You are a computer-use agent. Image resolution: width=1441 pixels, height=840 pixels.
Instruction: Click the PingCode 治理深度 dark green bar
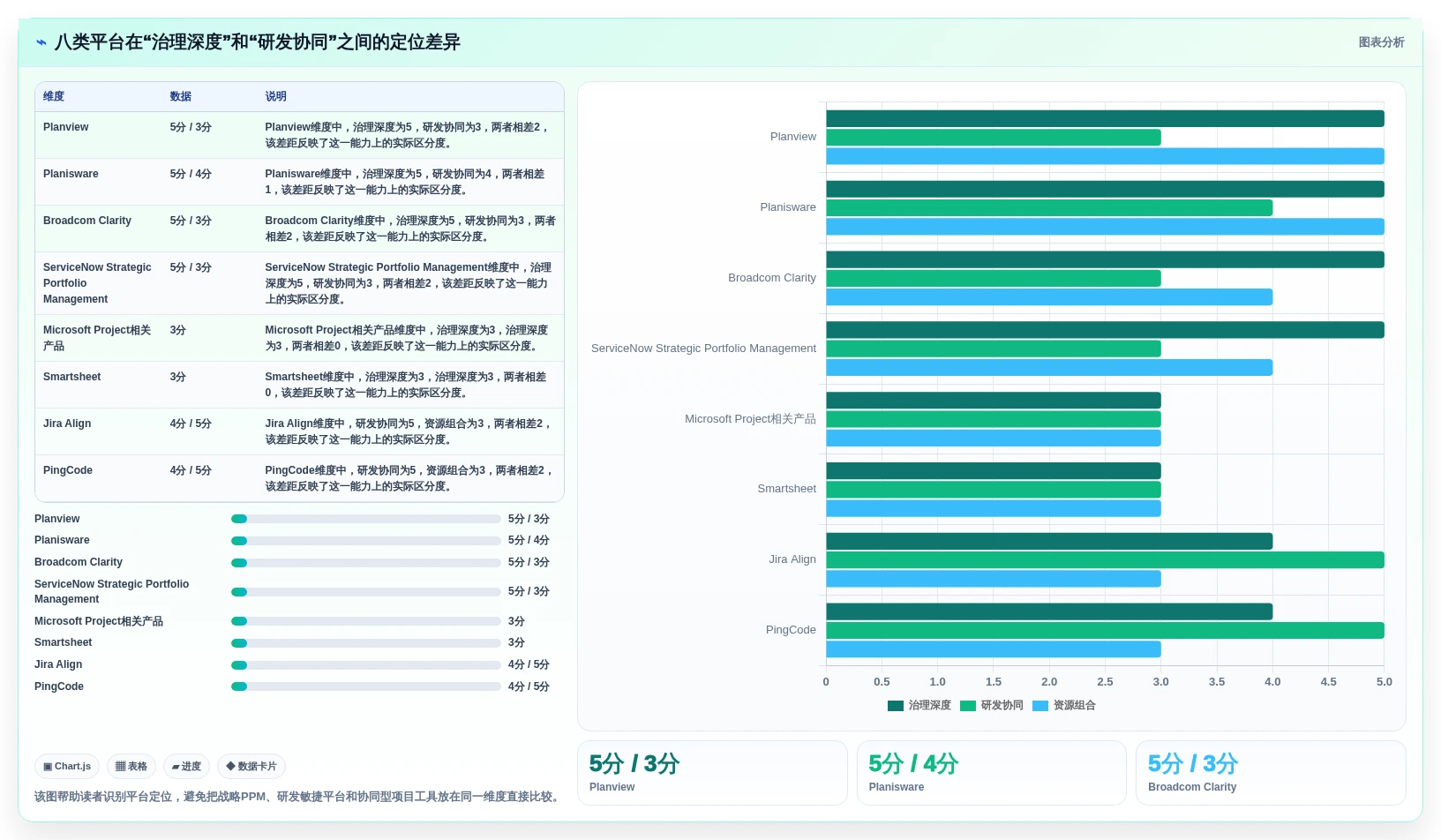(1049, 611)
